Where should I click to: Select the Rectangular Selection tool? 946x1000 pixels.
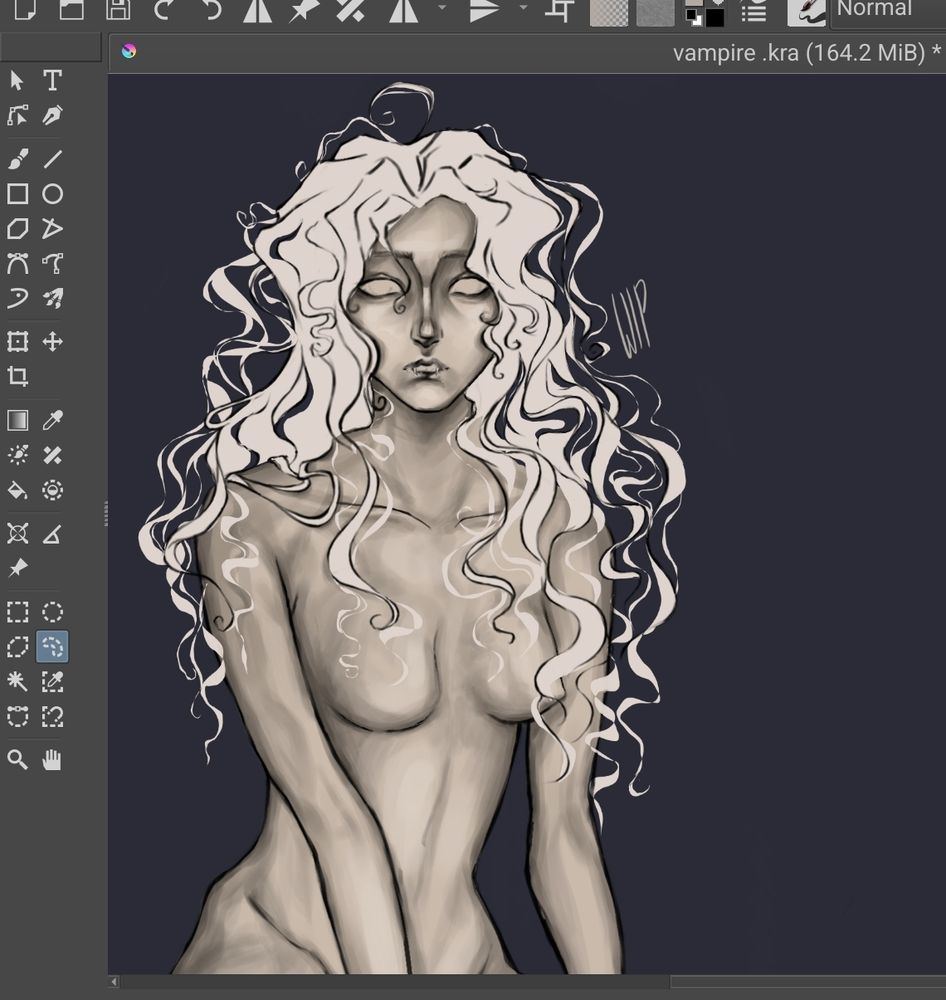16,612
